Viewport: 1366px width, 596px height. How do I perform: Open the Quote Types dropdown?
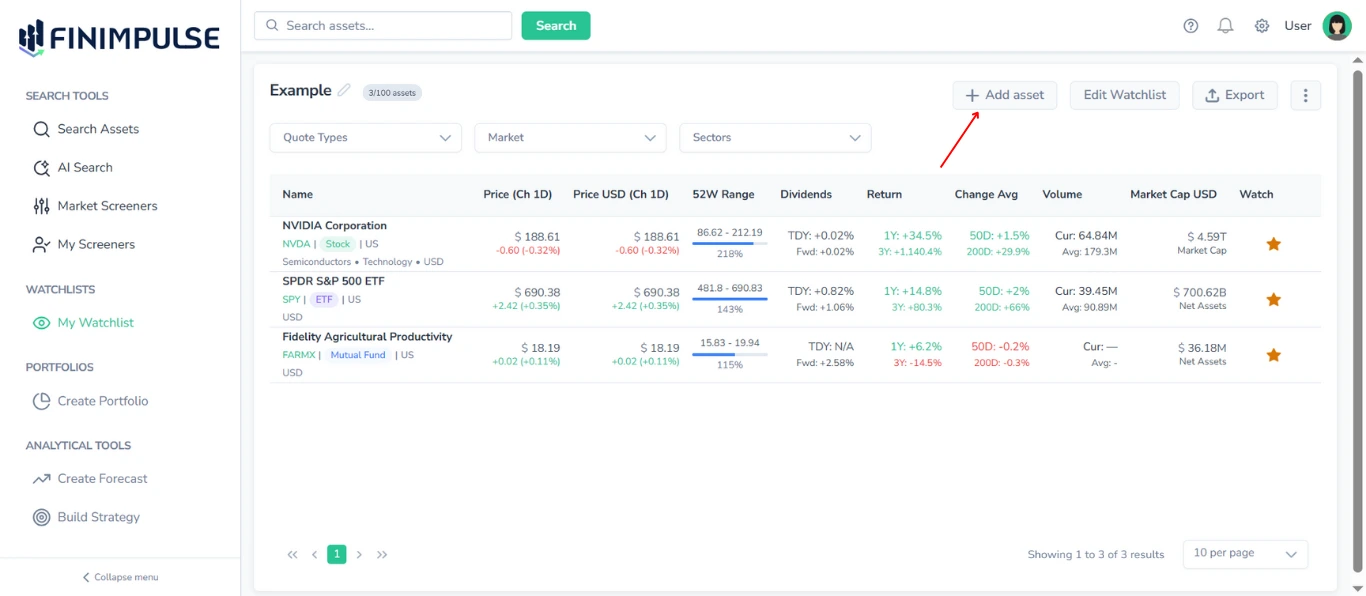pyautogui.click(x=365, y=137)
